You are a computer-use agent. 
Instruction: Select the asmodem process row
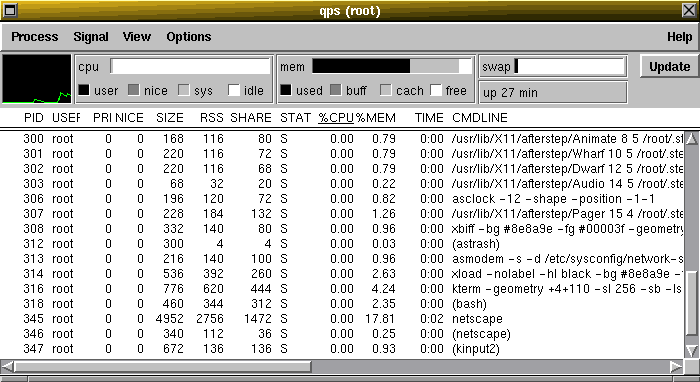click(x=342, y=259)
